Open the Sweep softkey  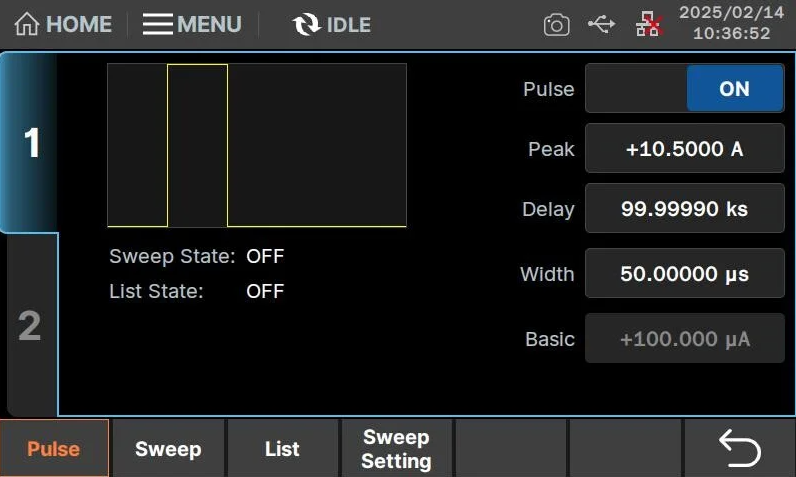(168, 449)
